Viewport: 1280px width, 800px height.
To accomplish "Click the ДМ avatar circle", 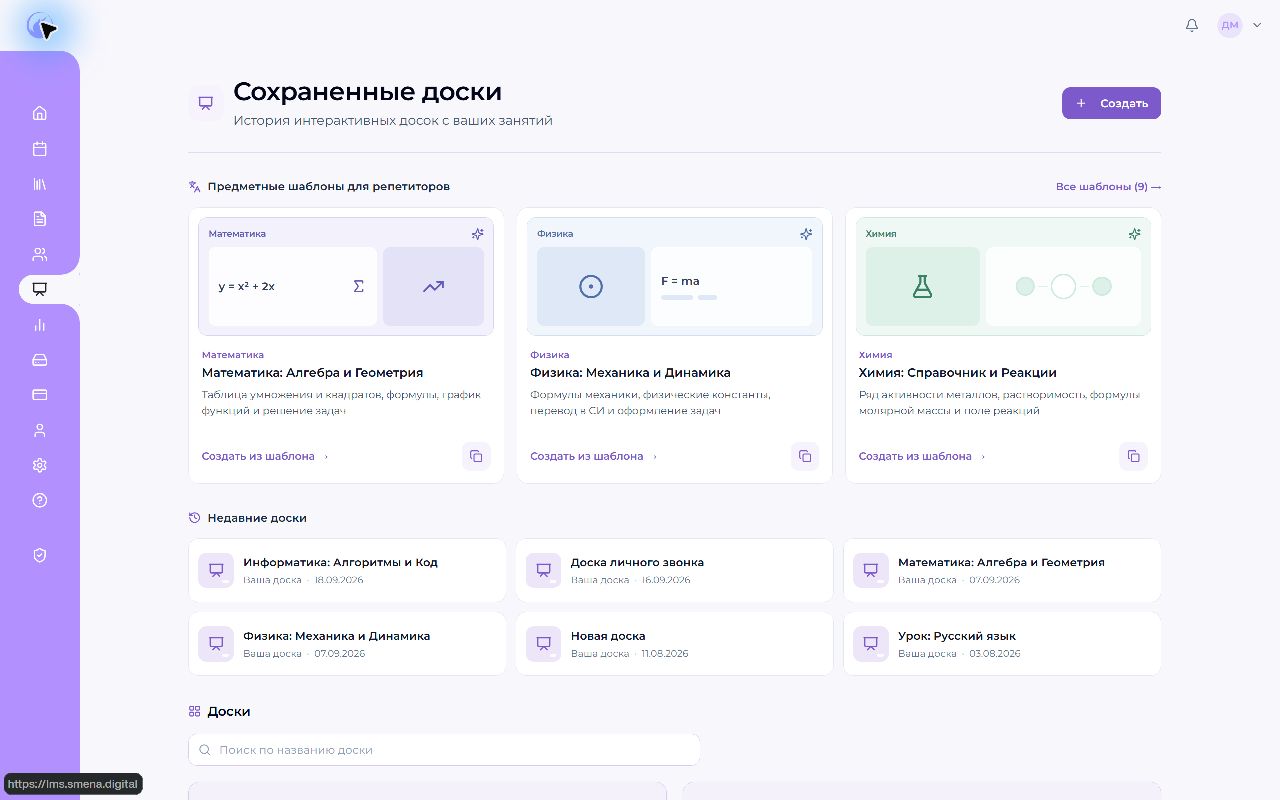I will 1229,26.
